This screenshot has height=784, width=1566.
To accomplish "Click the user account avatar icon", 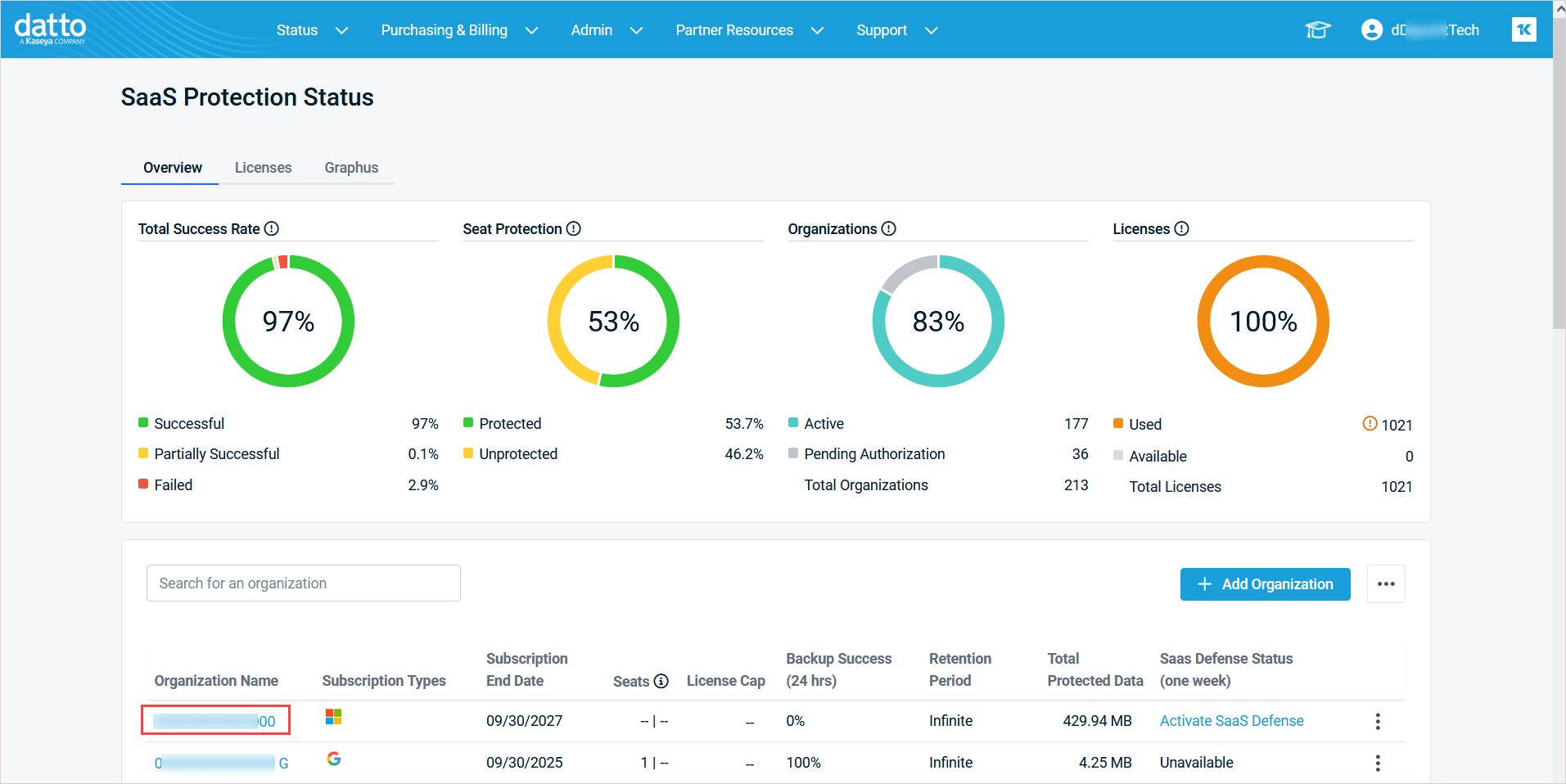I will (1371, 30).
